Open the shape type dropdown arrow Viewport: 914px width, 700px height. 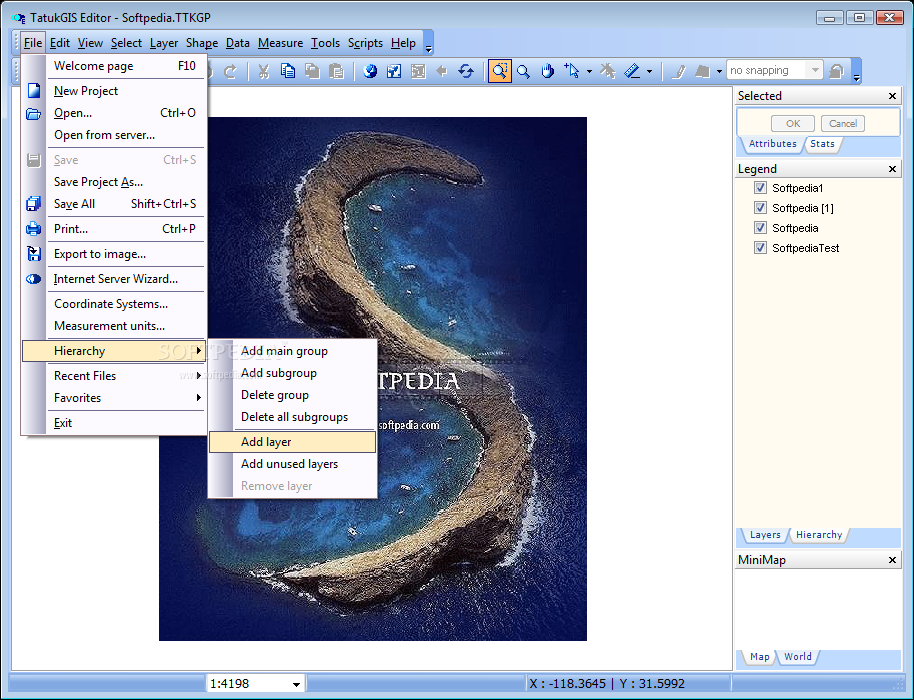click(719, 72)
